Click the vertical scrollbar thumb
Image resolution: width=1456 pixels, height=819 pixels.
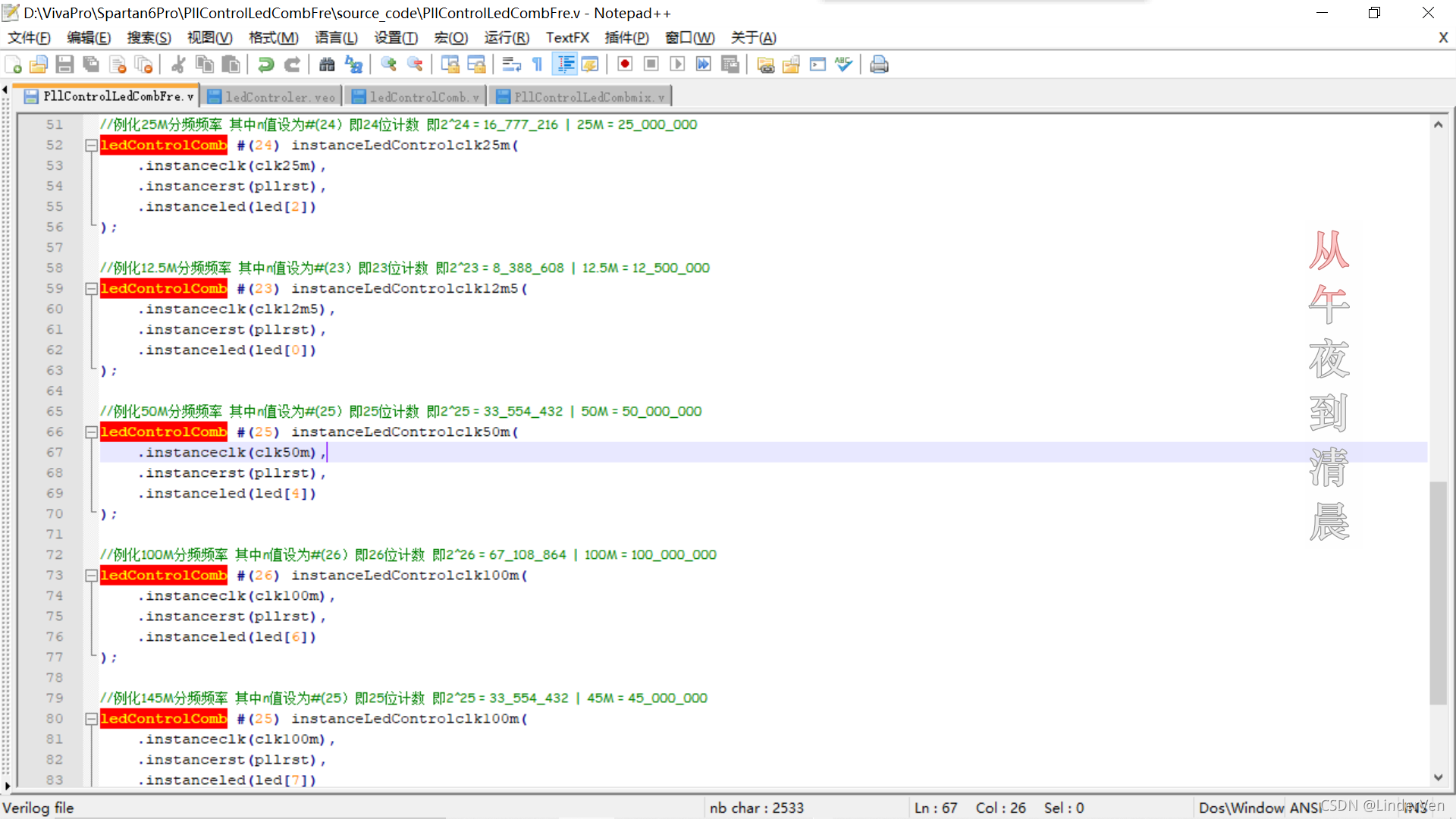click(1438, 591)
